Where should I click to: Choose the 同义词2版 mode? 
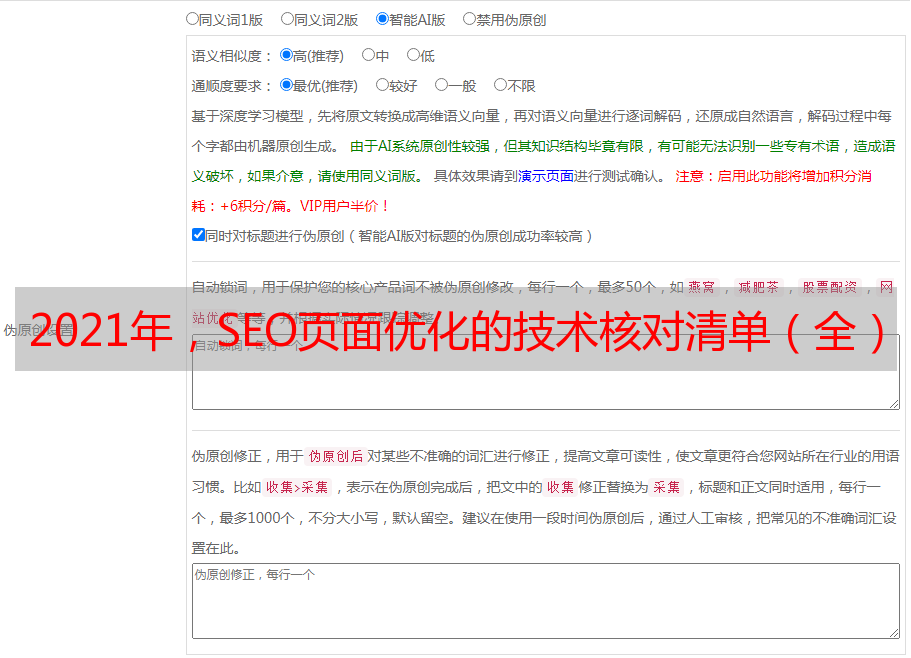click(x=287, y=18)
